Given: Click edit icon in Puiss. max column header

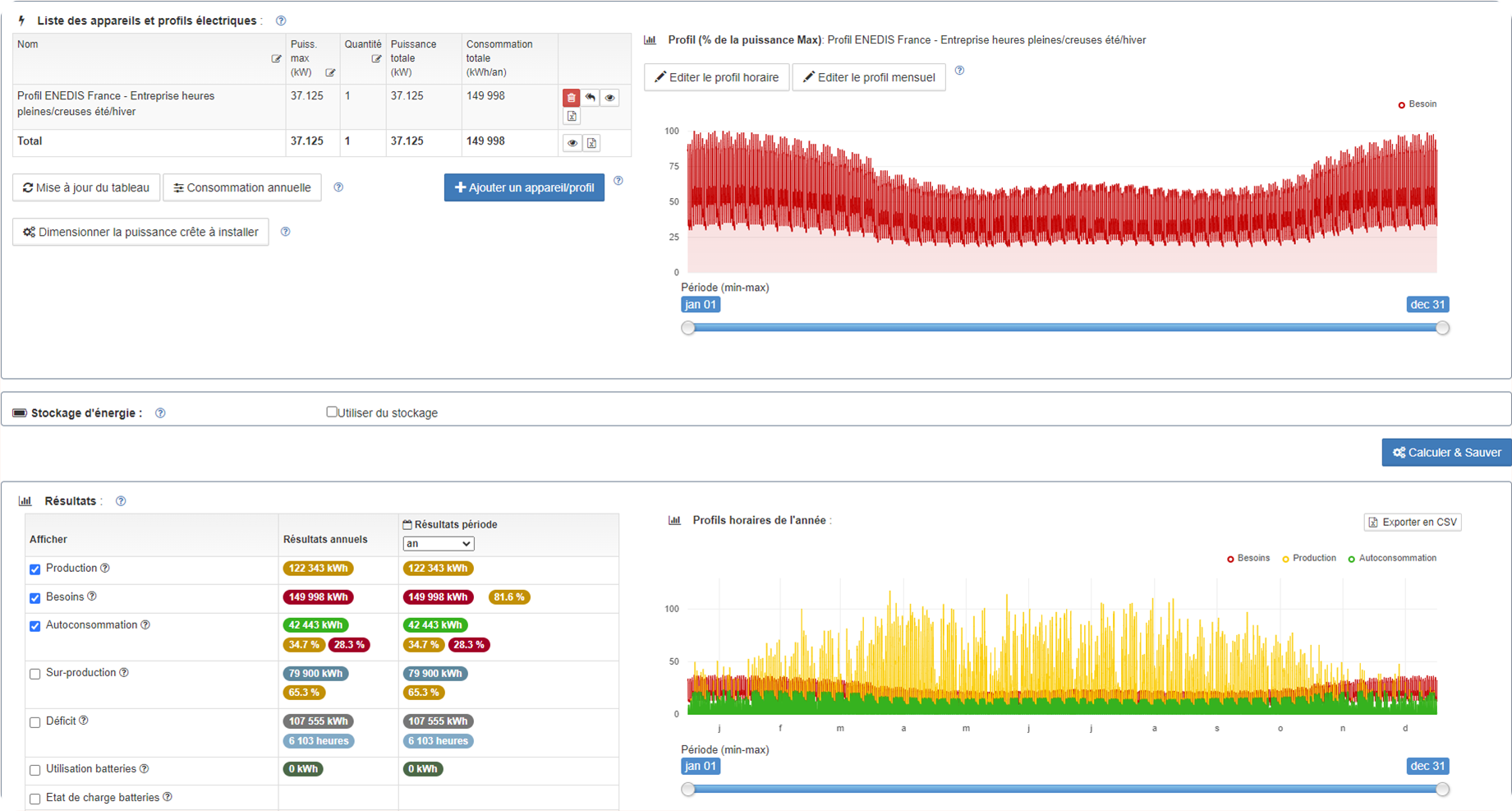Looking at the screenshot, I should [x=330, y=73].
